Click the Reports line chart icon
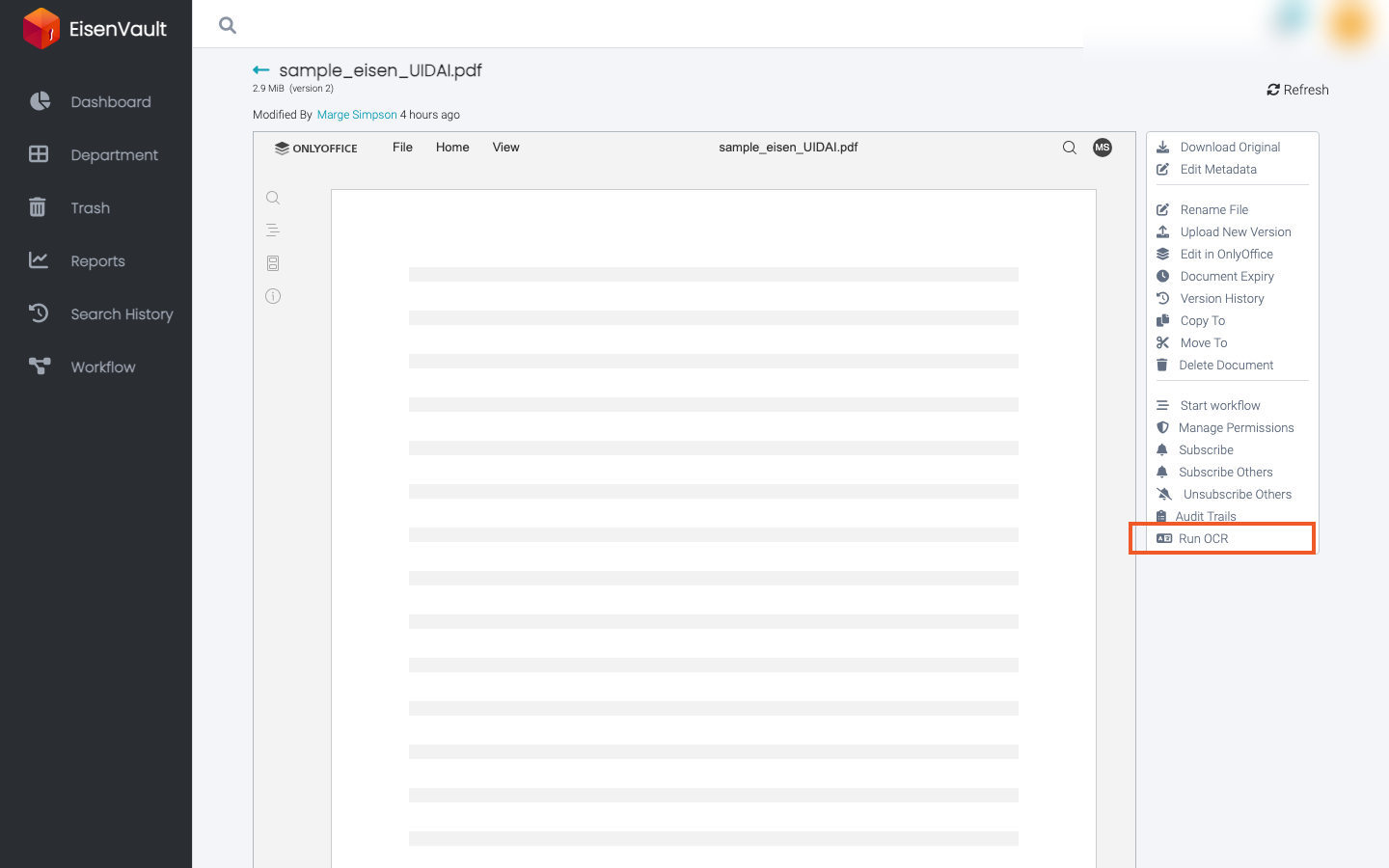The height and width of the screenshot is (868, 1389). tap(39, 259)
